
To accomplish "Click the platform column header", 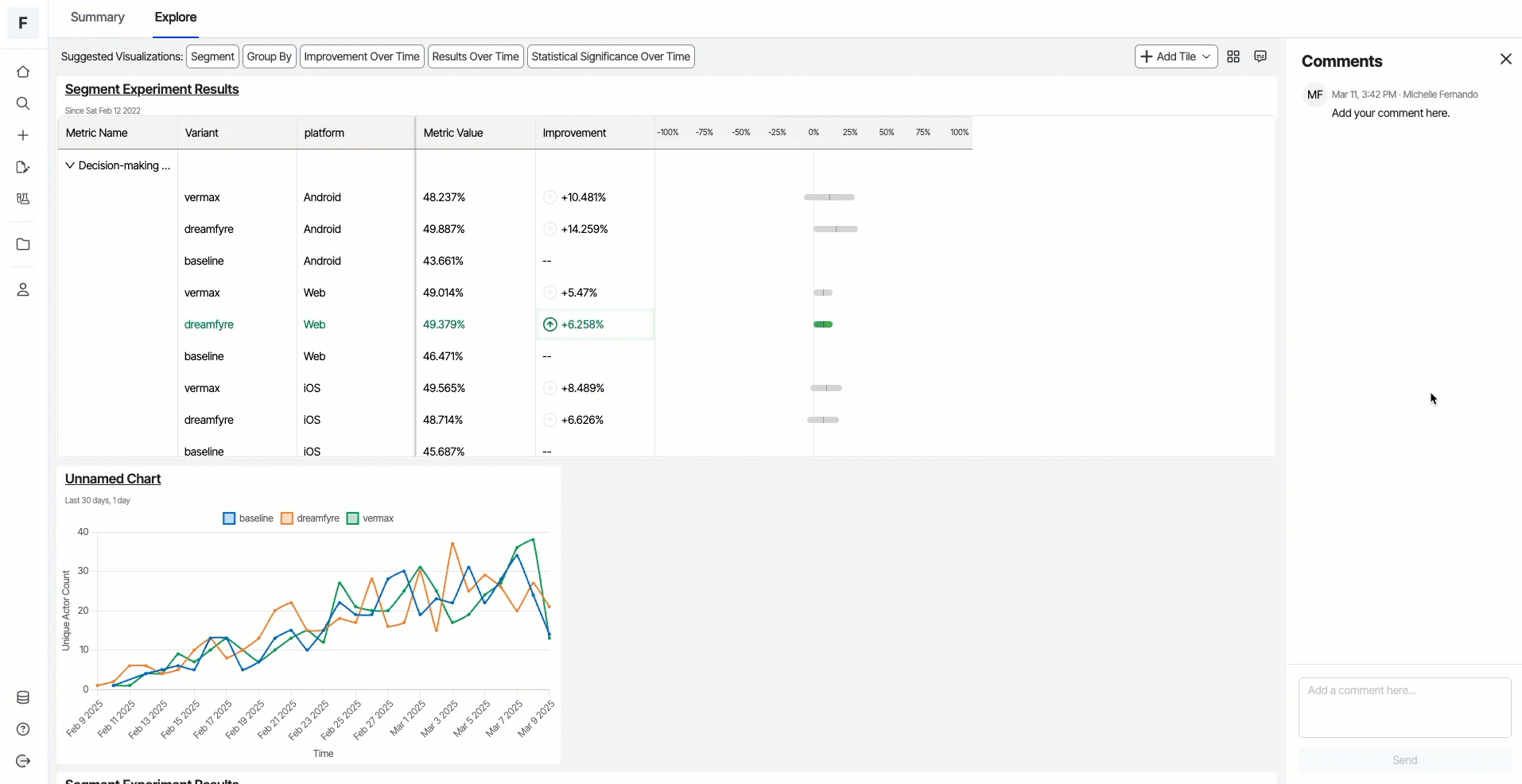I will point(355,133).
